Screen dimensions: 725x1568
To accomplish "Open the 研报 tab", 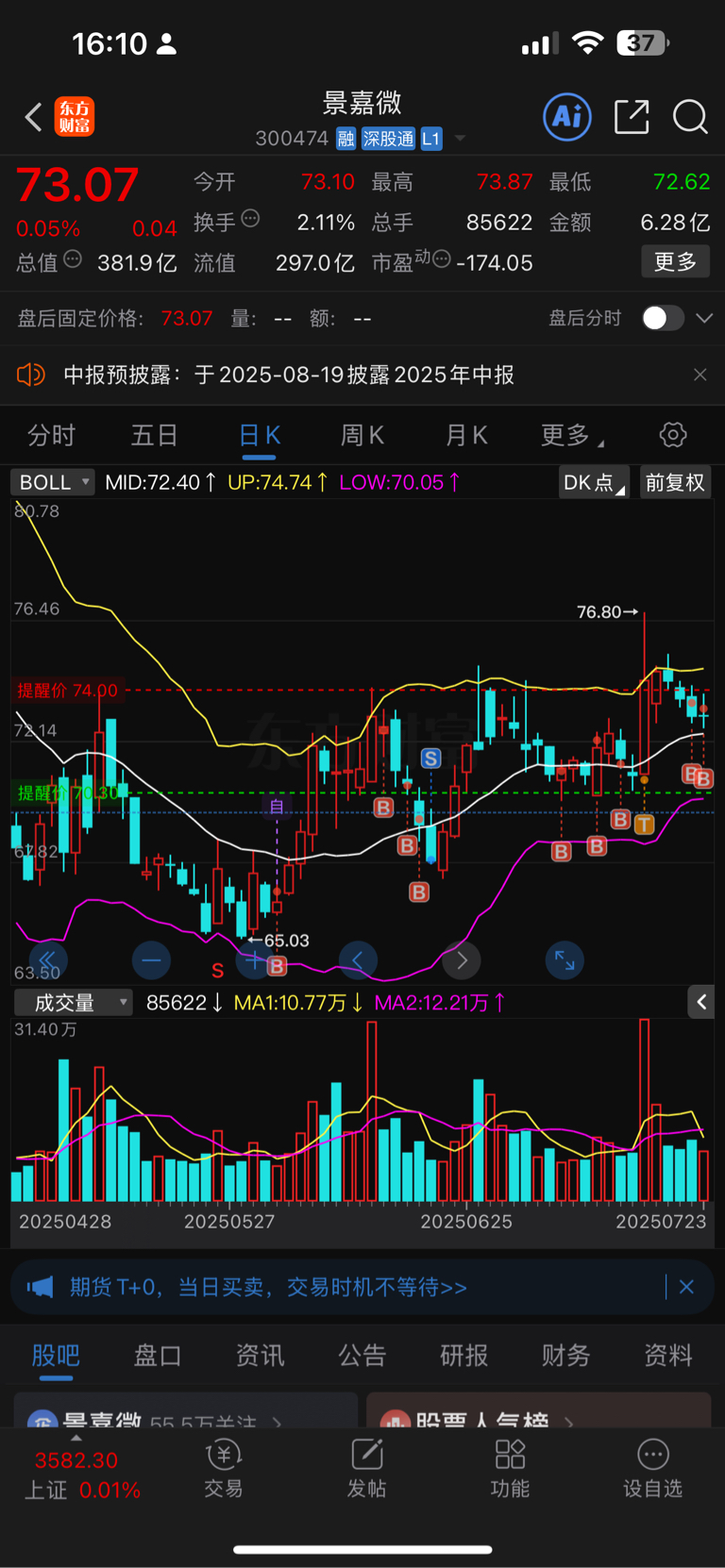I will click(464, 1355).
